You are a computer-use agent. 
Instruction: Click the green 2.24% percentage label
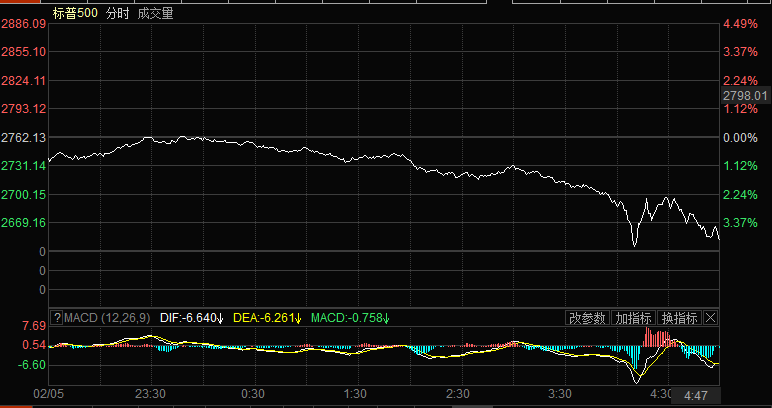[x=740, y=195]
